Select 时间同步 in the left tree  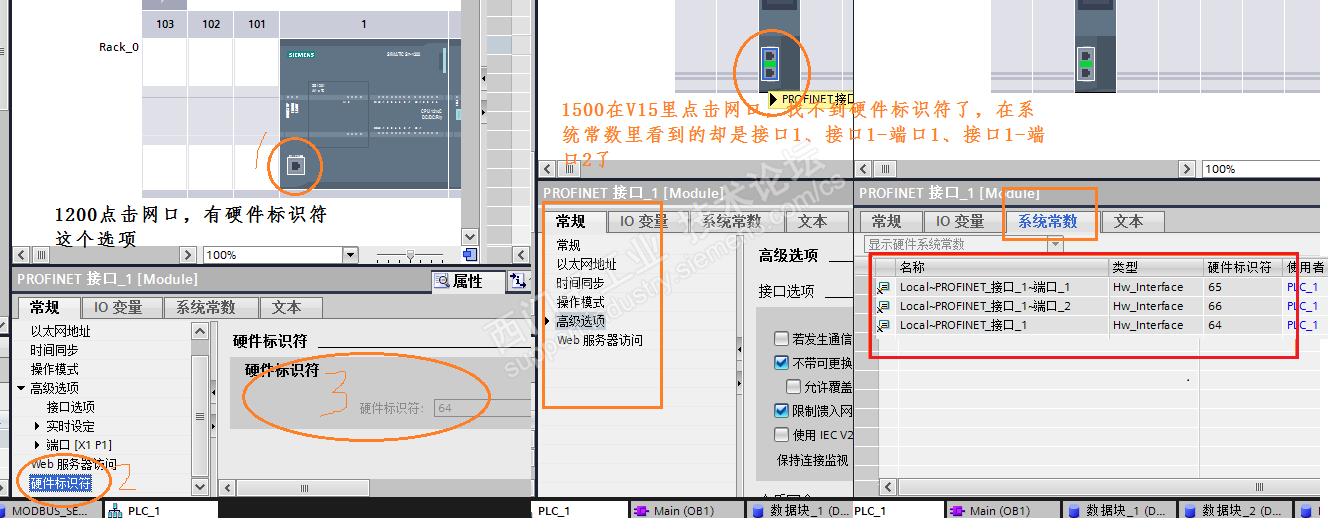54,350
